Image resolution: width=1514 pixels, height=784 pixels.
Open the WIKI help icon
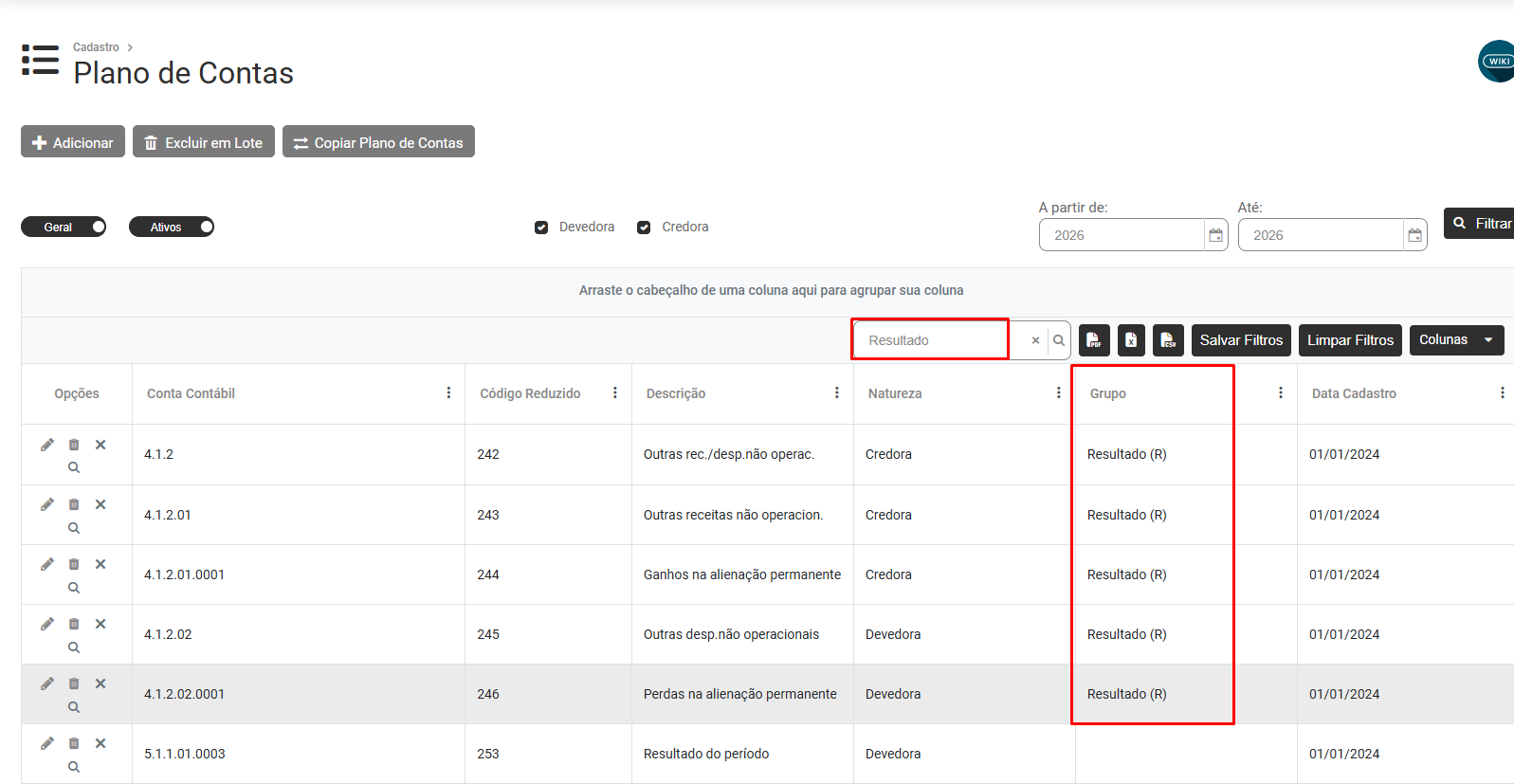click(1498, 62)
